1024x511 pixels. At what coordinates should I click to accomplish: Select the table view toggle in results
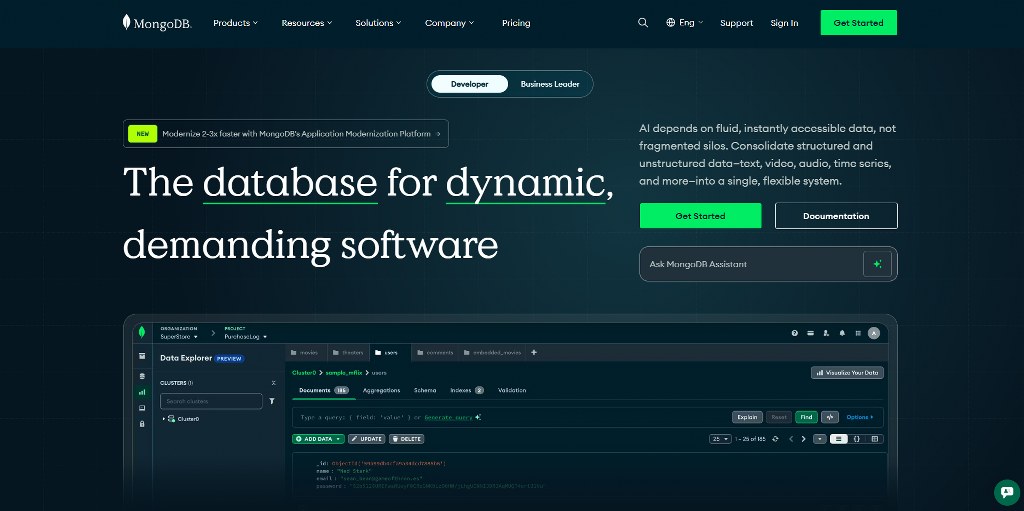click(x=875, y=439)
